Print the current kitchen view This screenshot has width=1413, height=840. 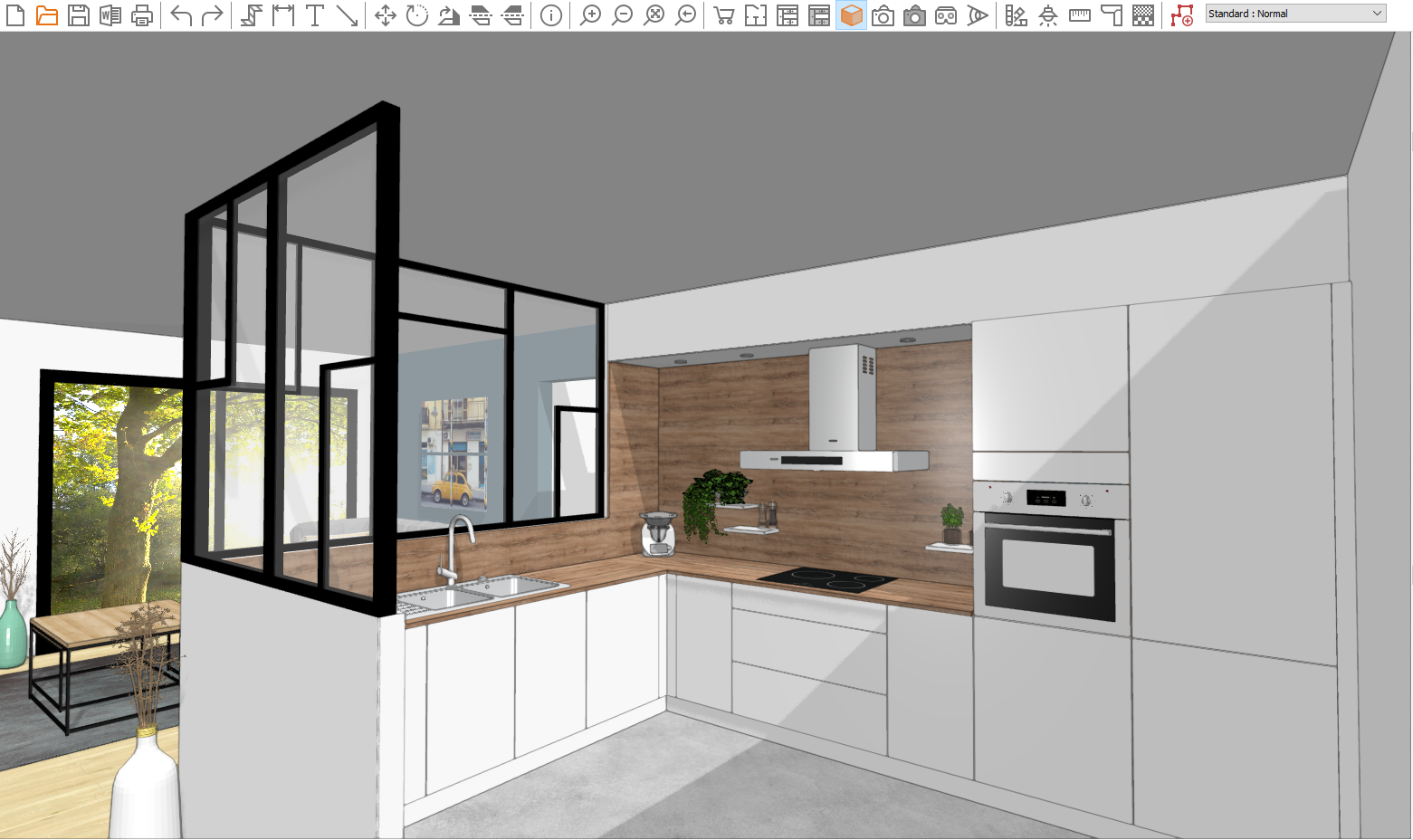(142, 15)
